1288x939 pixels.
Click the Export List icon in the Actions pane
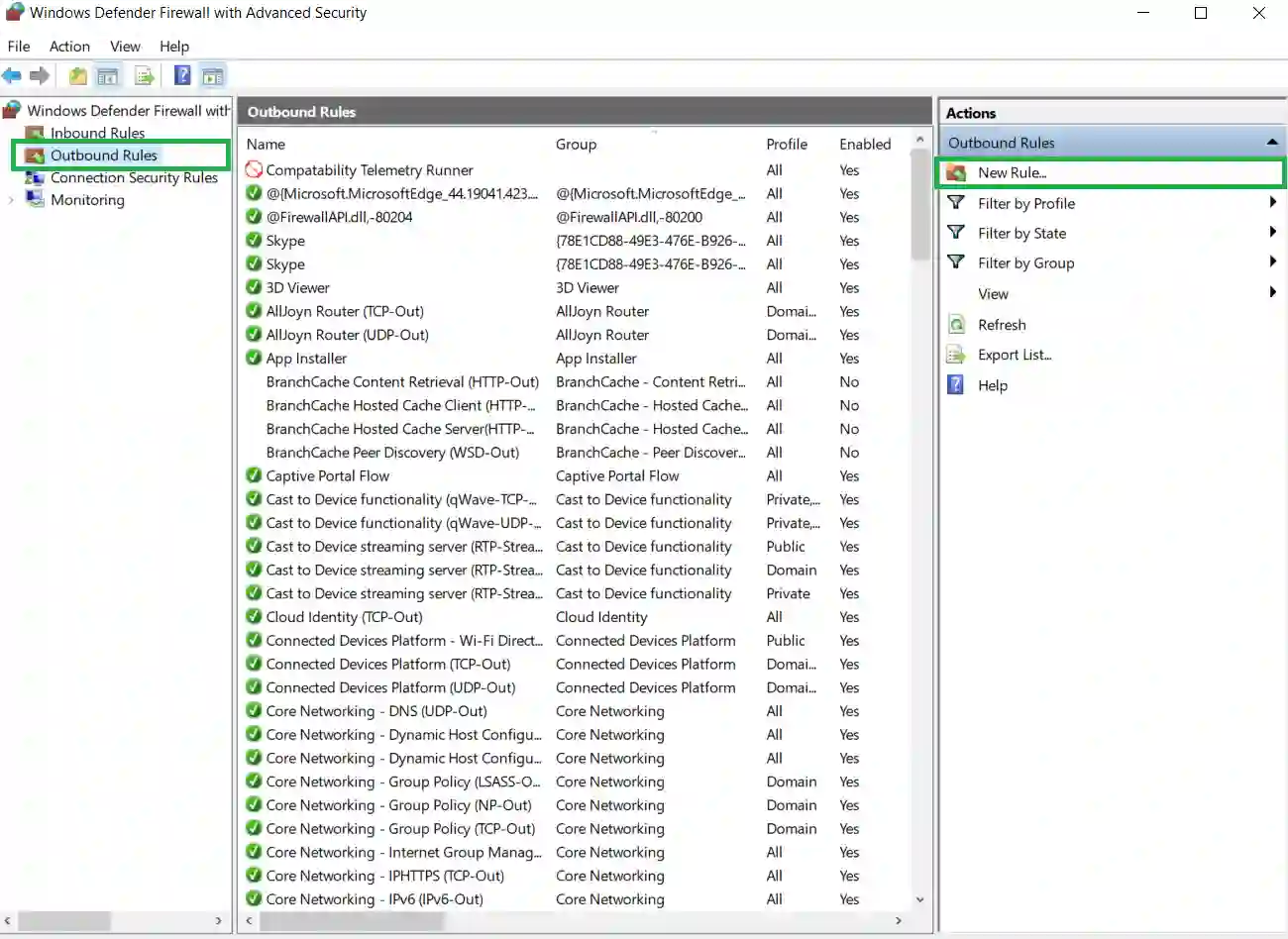coord(956,355)
